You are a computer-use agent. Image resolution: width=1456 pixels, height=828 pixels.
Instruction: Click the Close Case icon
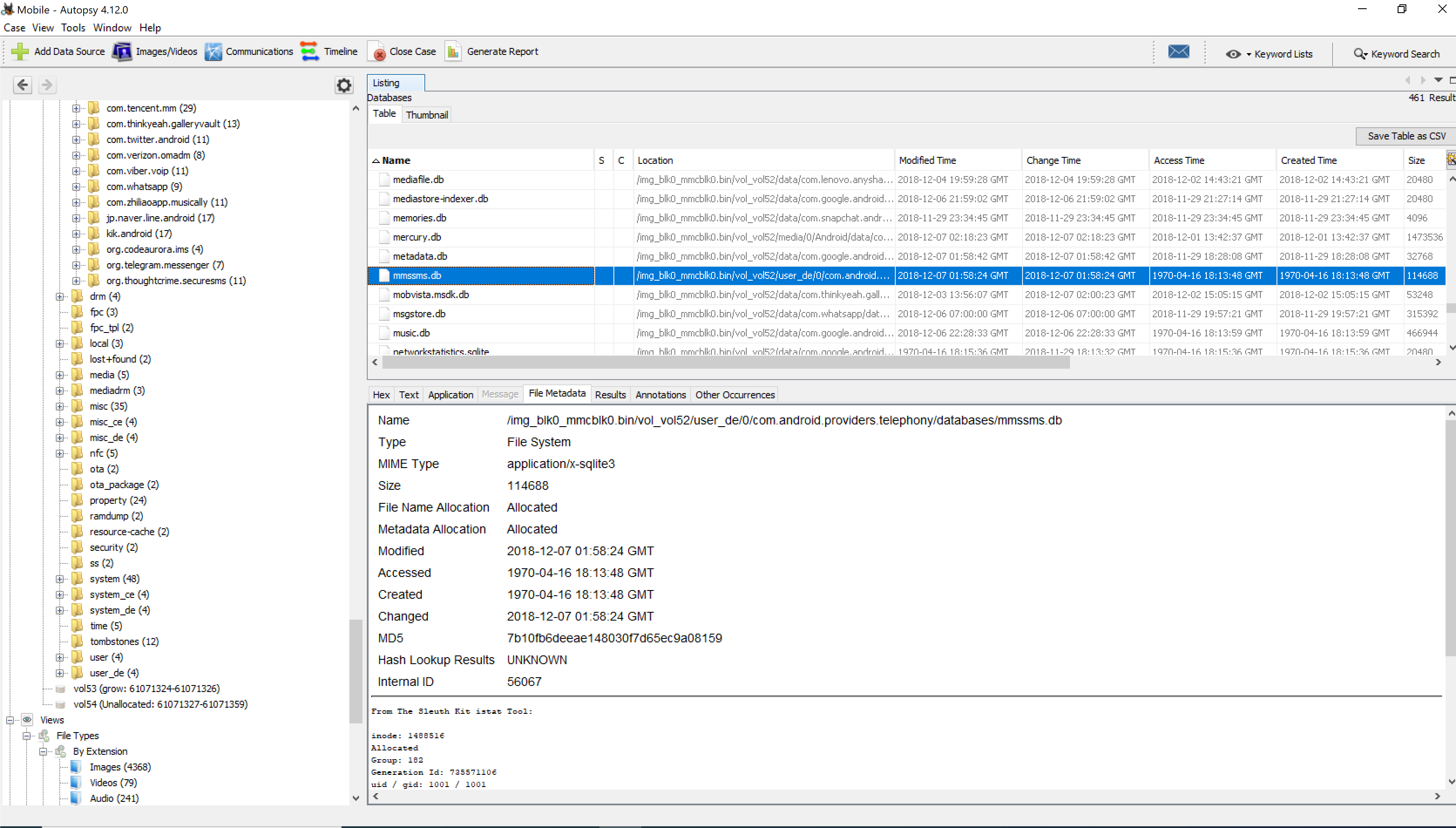(x=377, y=52)
